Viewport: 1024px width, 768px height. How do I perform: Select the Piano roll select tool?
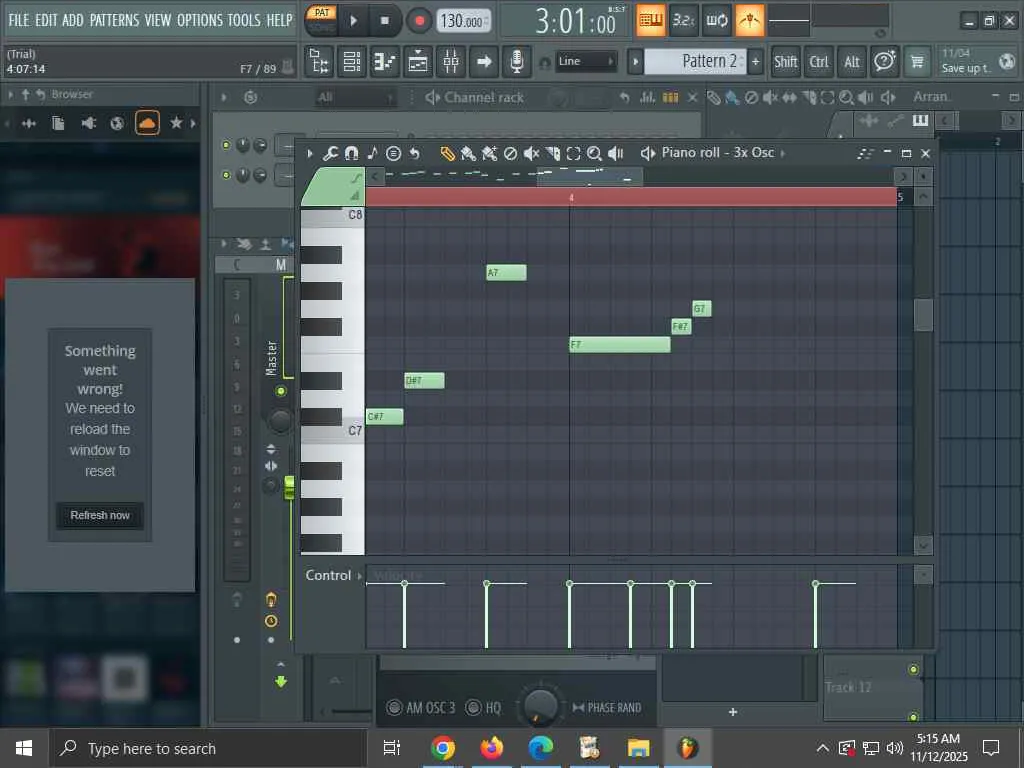click(573, 153)
